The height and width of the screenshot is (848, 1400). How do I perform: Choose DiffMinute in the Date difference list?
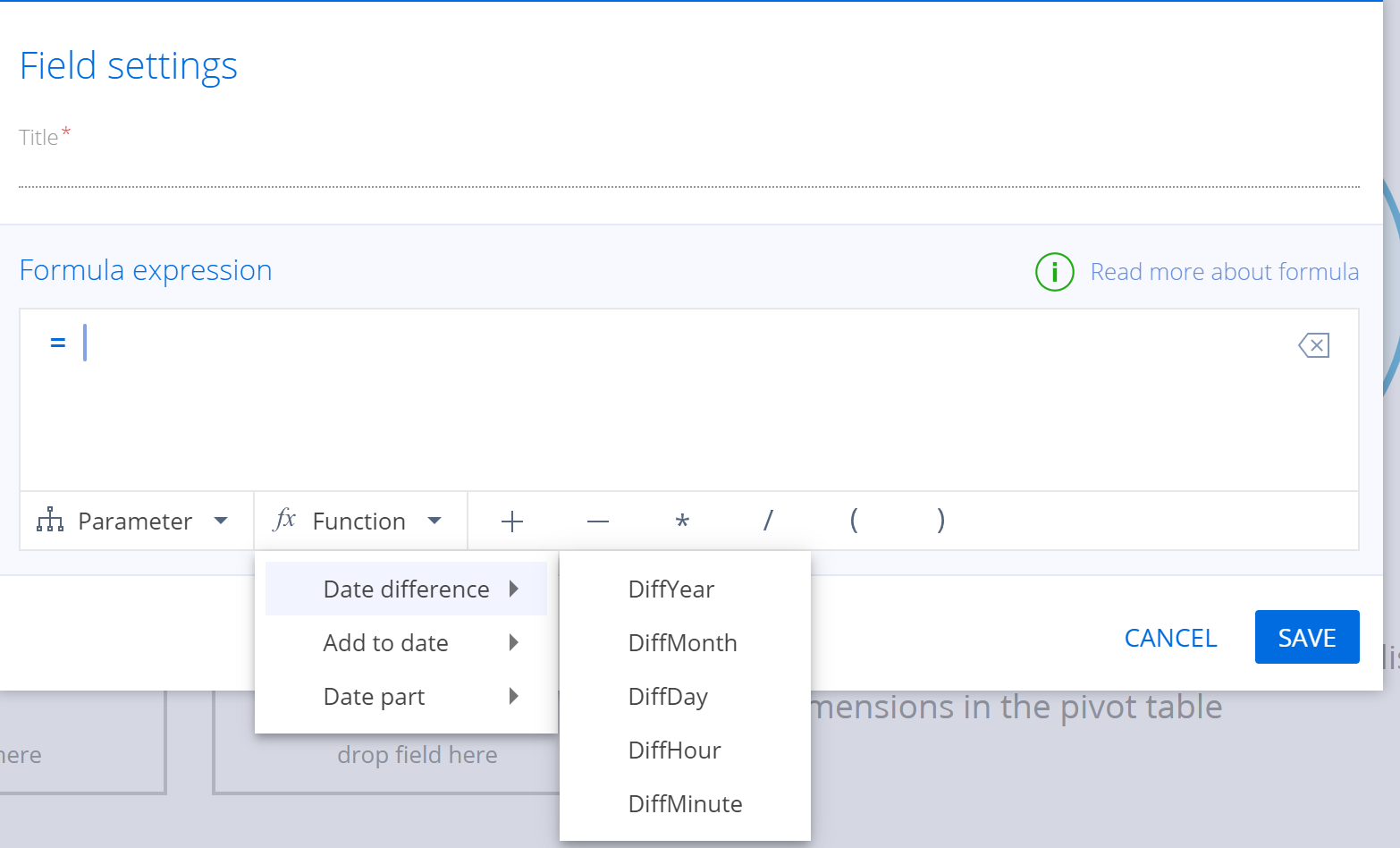(685, 803)
